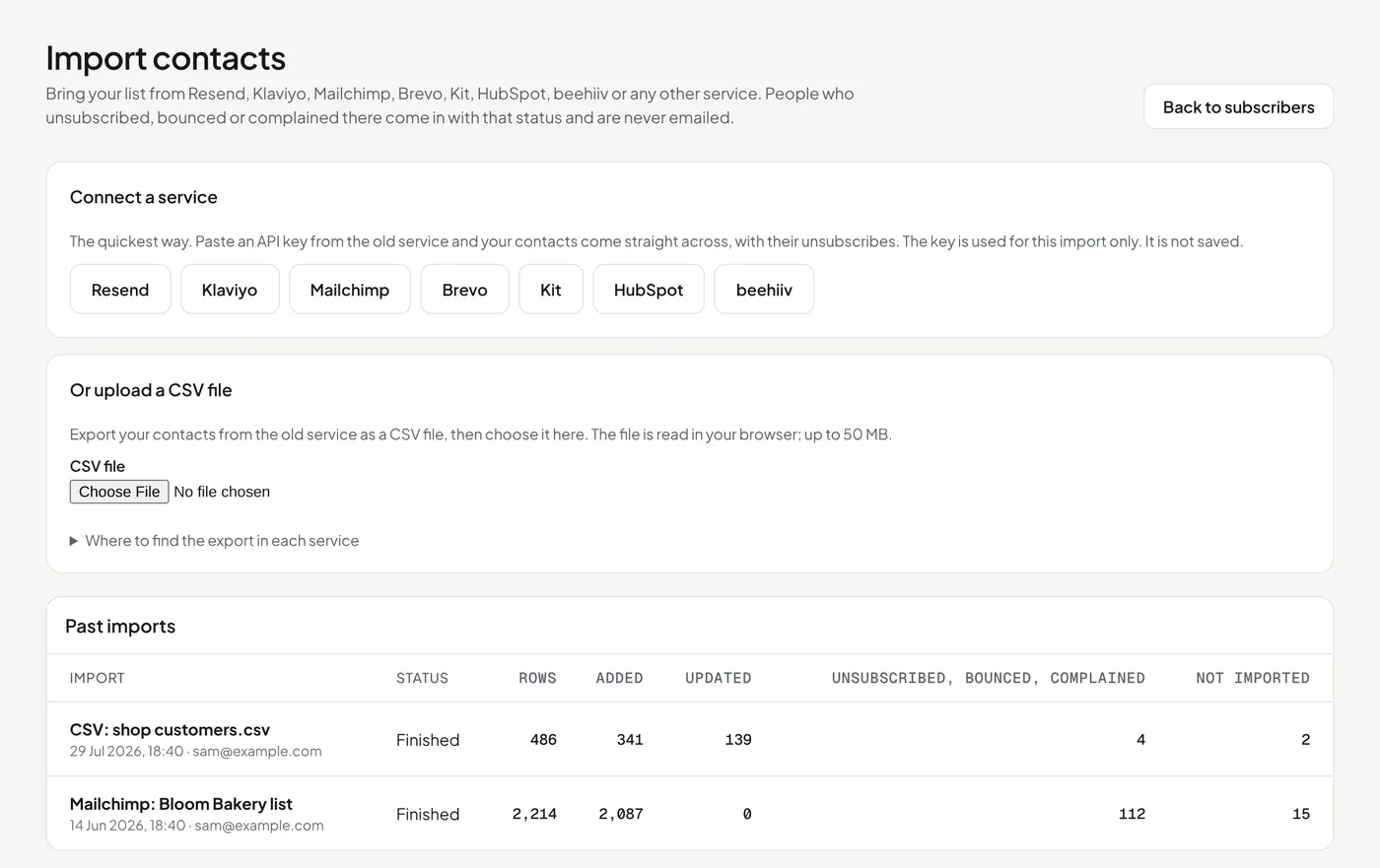Screen dimensions: 1380x868
Task: Connect the Resend service
Action: tap(120, 290)
